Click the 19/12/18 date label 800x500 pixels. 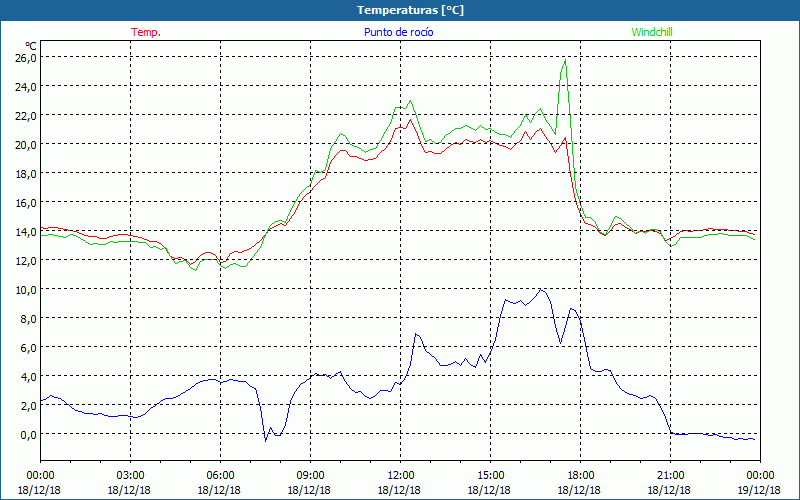(x=759, y=490)
